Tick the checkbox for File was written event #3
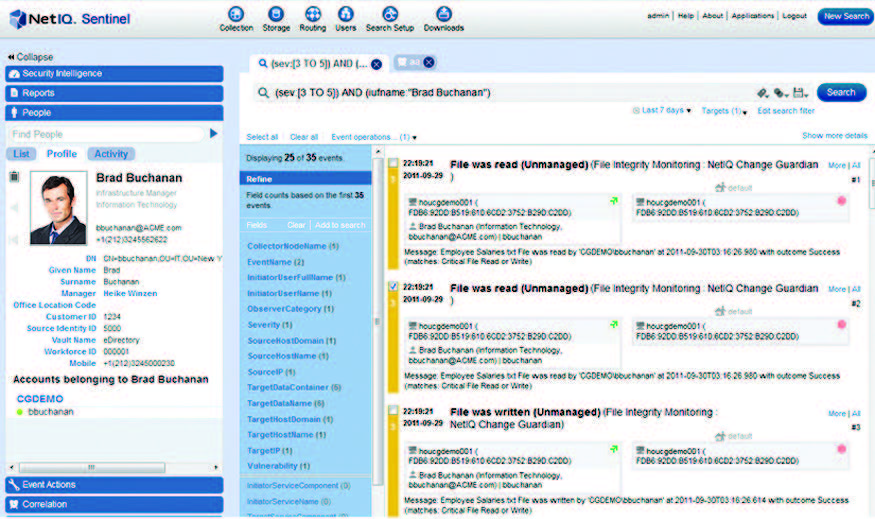This screenshot has height=519, width=875. point(393,411)
